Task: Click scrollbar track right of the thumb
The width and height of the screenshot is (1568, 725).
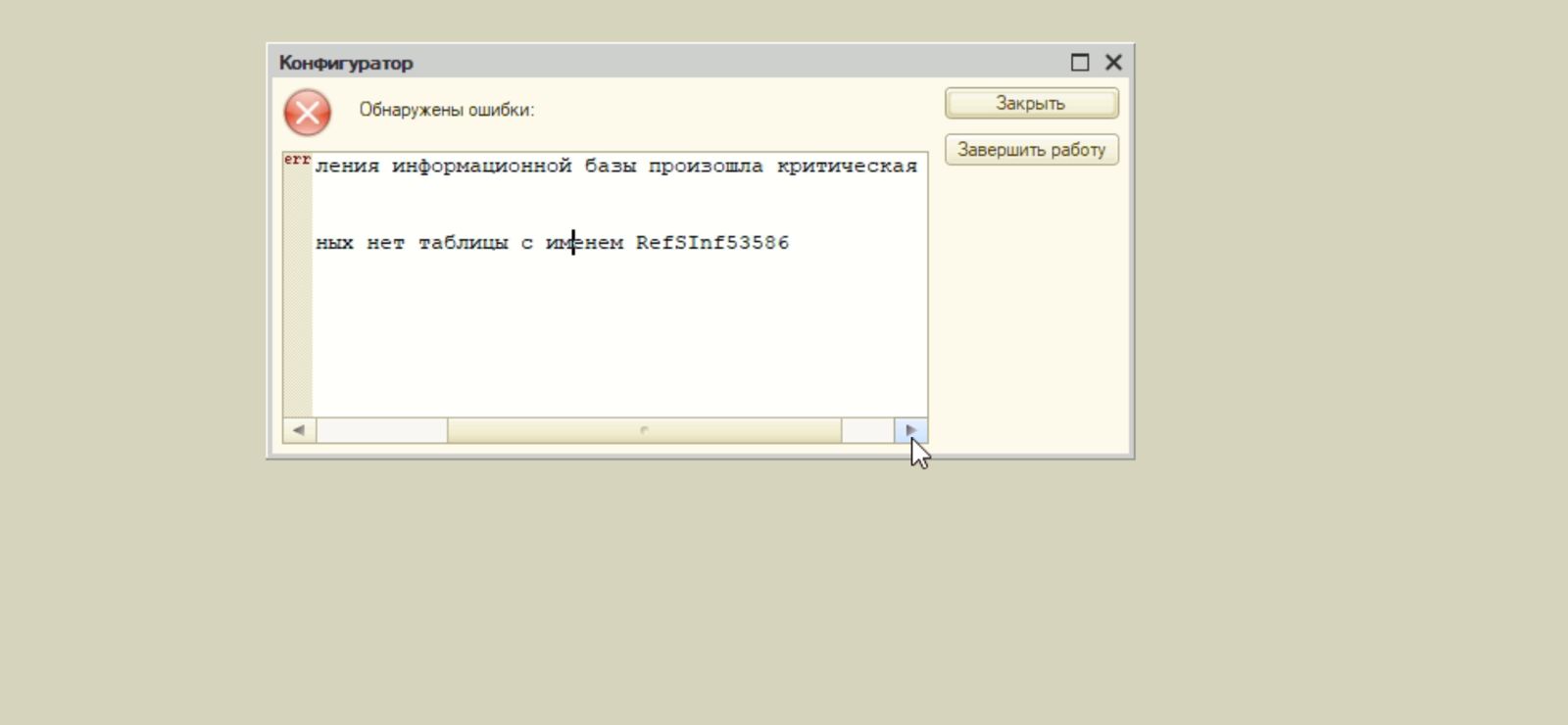Action: point(866,430)
